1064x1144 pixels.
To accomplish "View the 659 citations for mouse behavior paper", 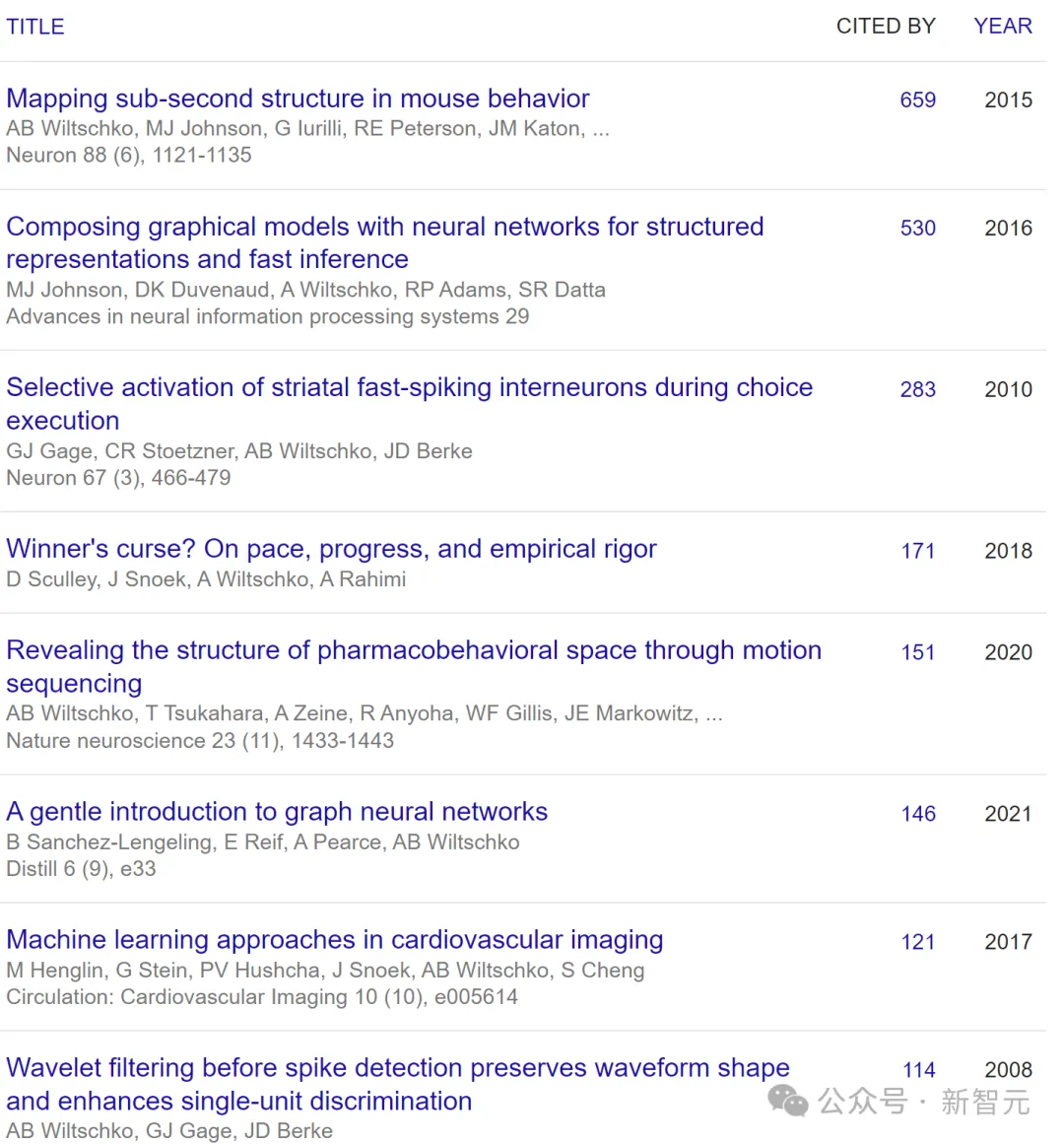I will point(917,100).
